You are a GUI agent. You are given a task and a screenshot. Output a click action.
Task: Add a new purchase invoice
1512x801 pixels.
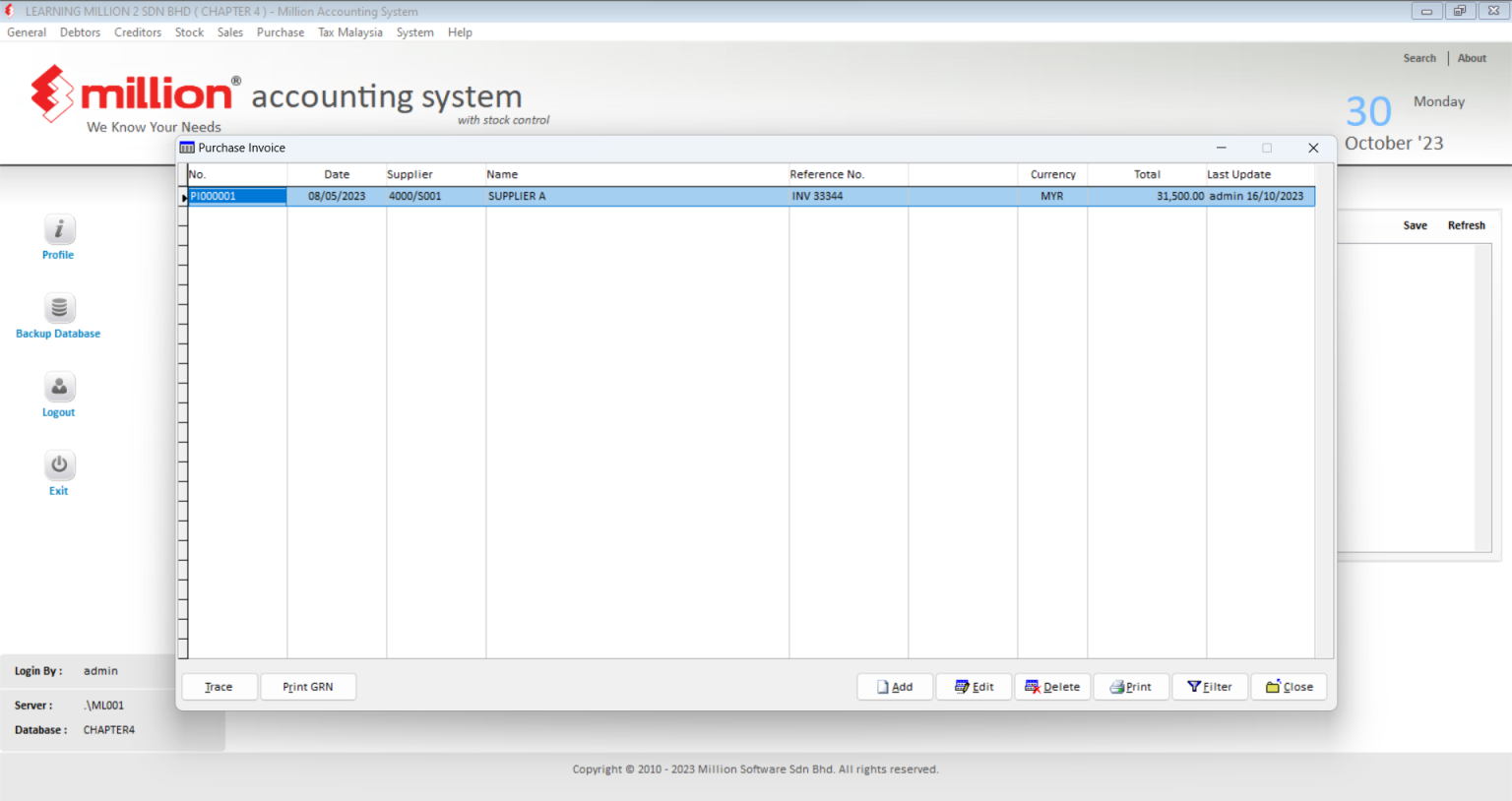(x=894, y=686)
